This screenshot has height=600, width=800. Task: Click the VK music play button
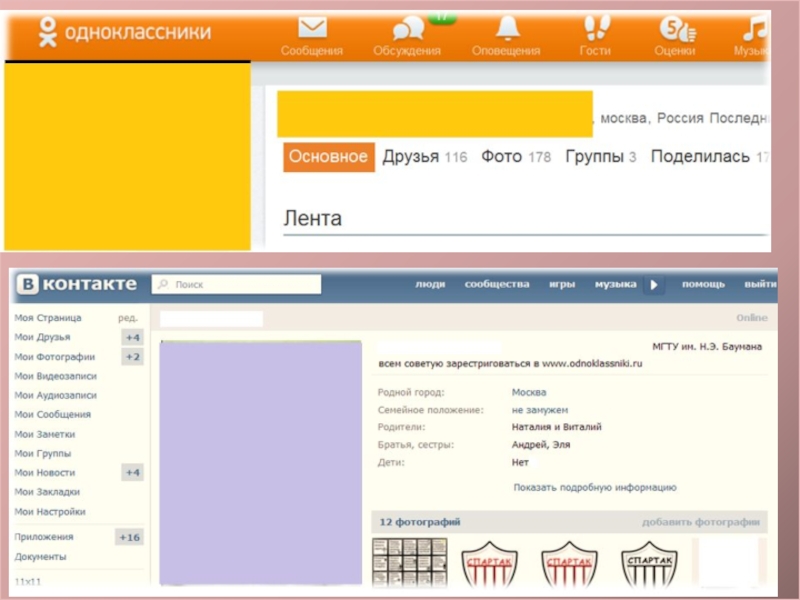click(654, 285)
